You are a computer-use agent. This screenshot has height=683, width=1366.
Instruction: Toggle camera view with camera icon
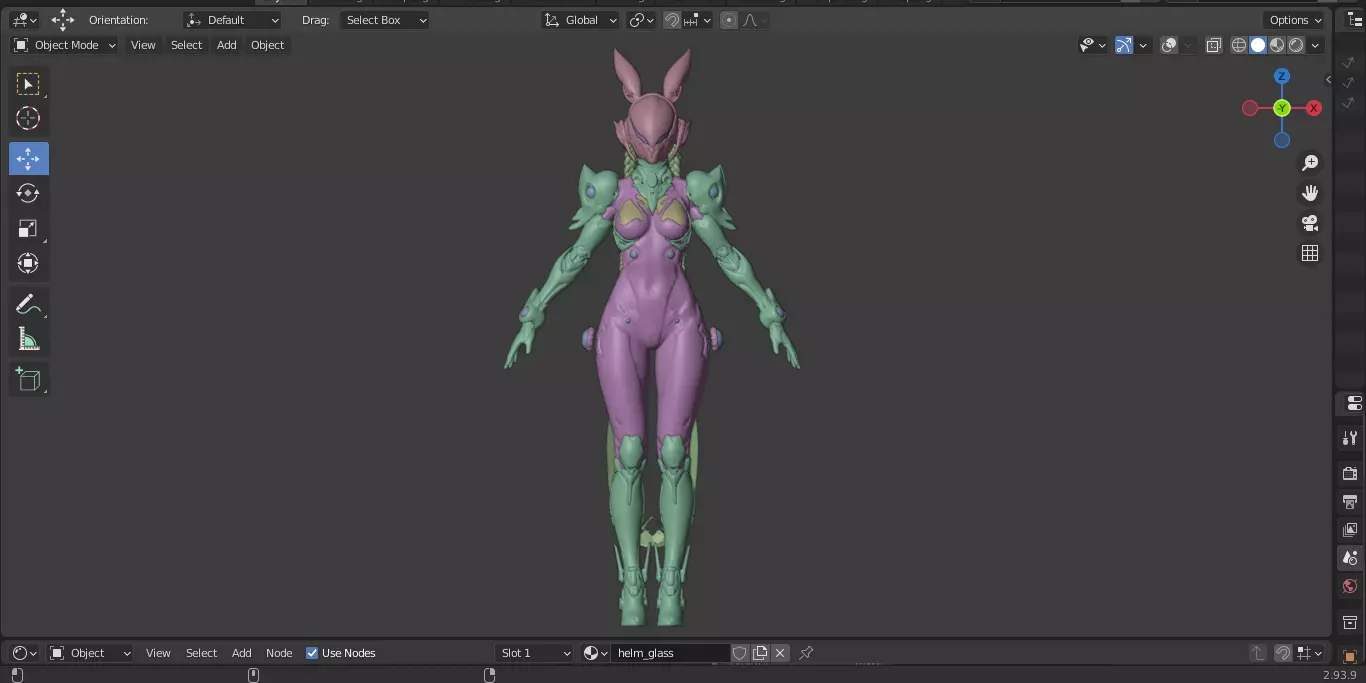pyautogui.click(x=1310, y=223)
